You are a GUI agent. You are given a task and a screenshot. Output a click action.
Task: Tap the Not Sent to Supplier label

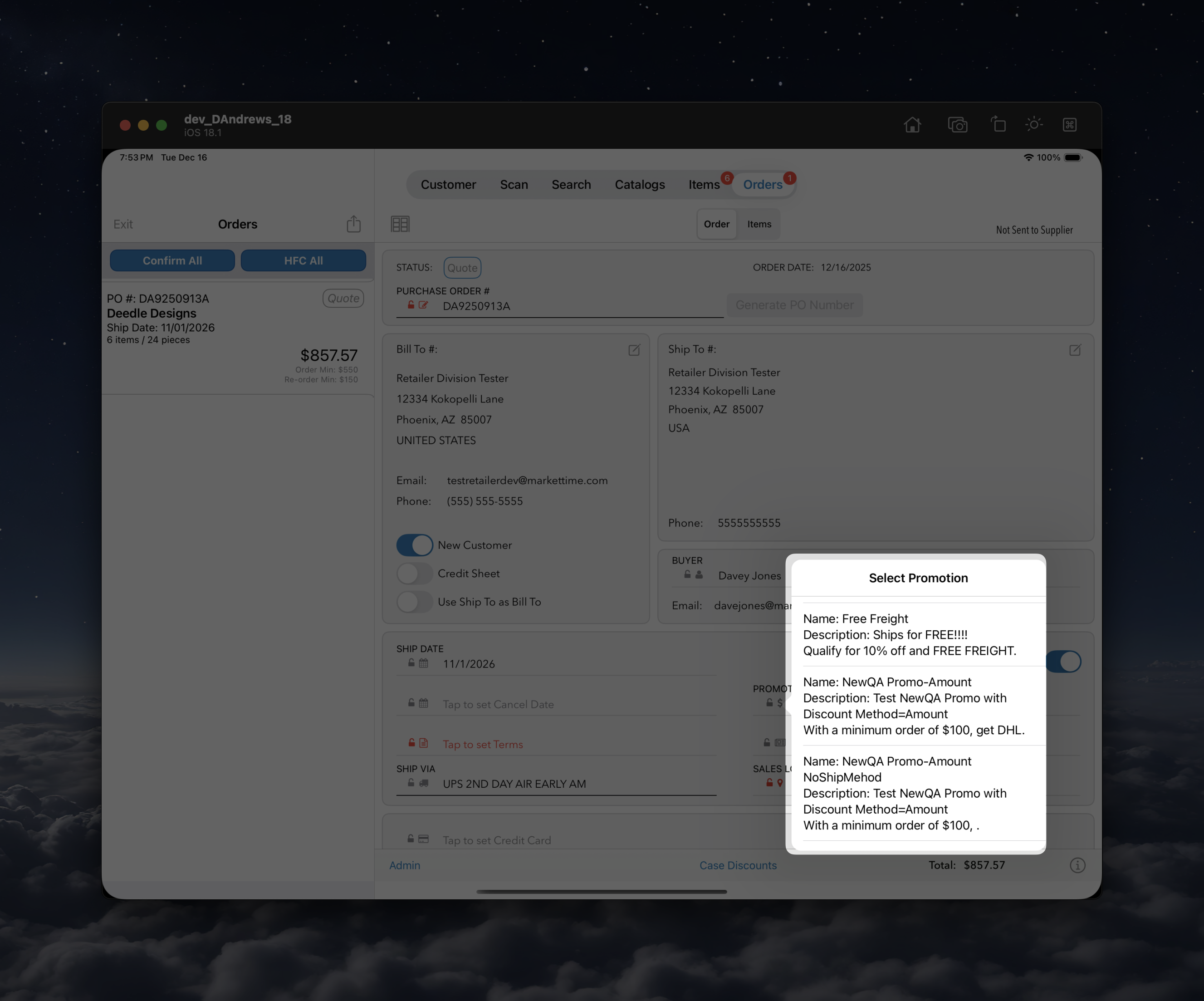click(x=1034, y=230)
